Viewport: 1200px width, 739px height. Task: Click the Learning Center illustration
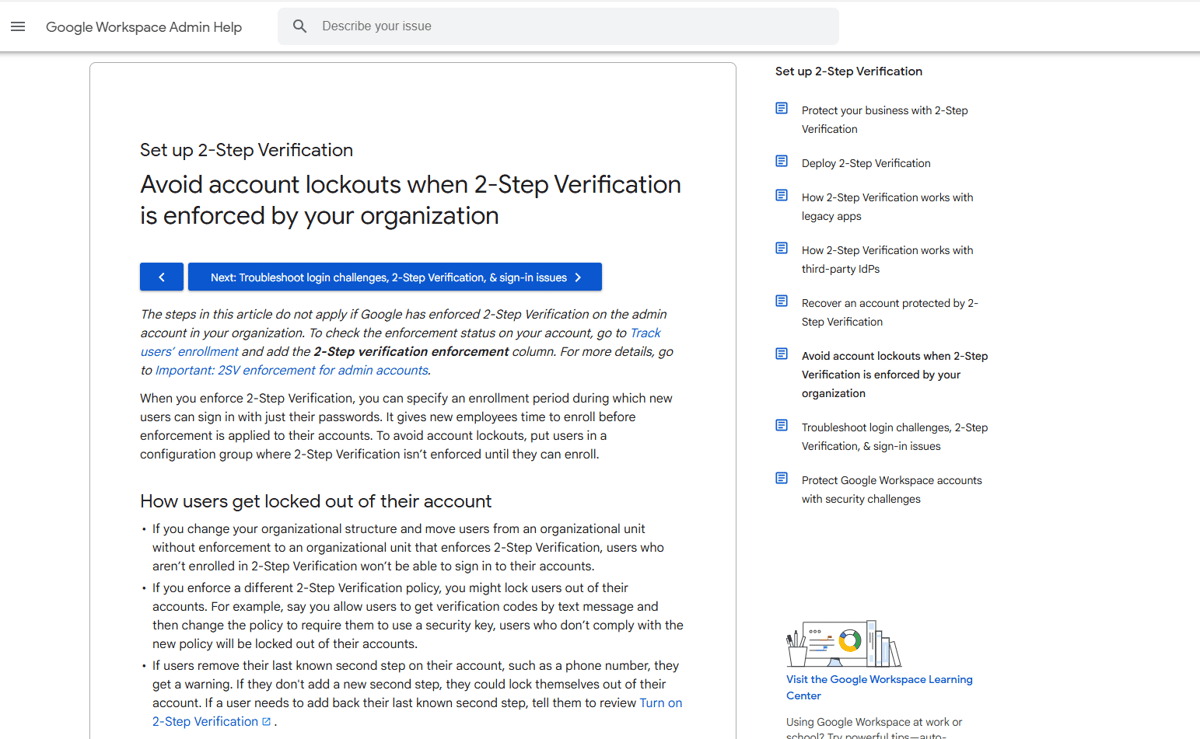click(843, 643)
